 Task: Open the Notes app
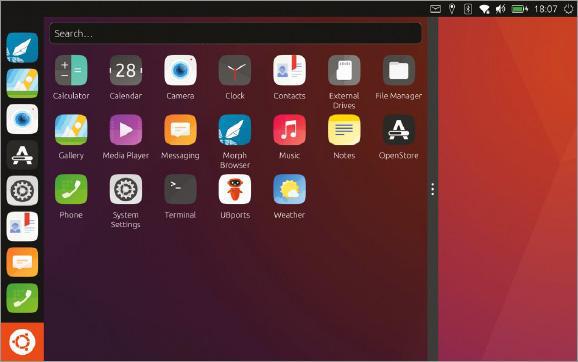(344, 130)
